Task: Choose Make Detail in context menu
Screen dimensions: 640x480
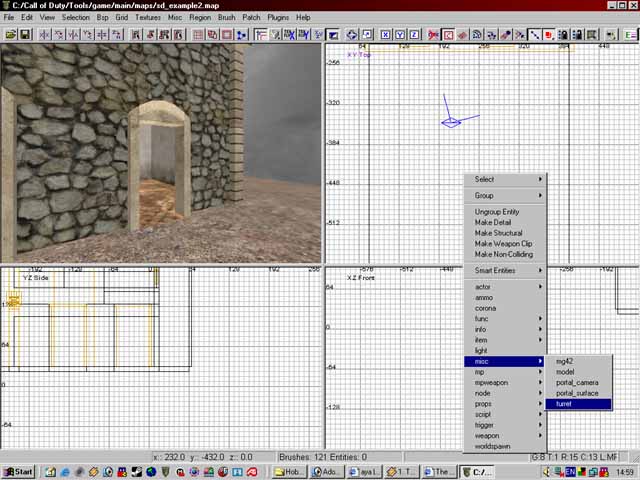Action: [x=493, y=222]
